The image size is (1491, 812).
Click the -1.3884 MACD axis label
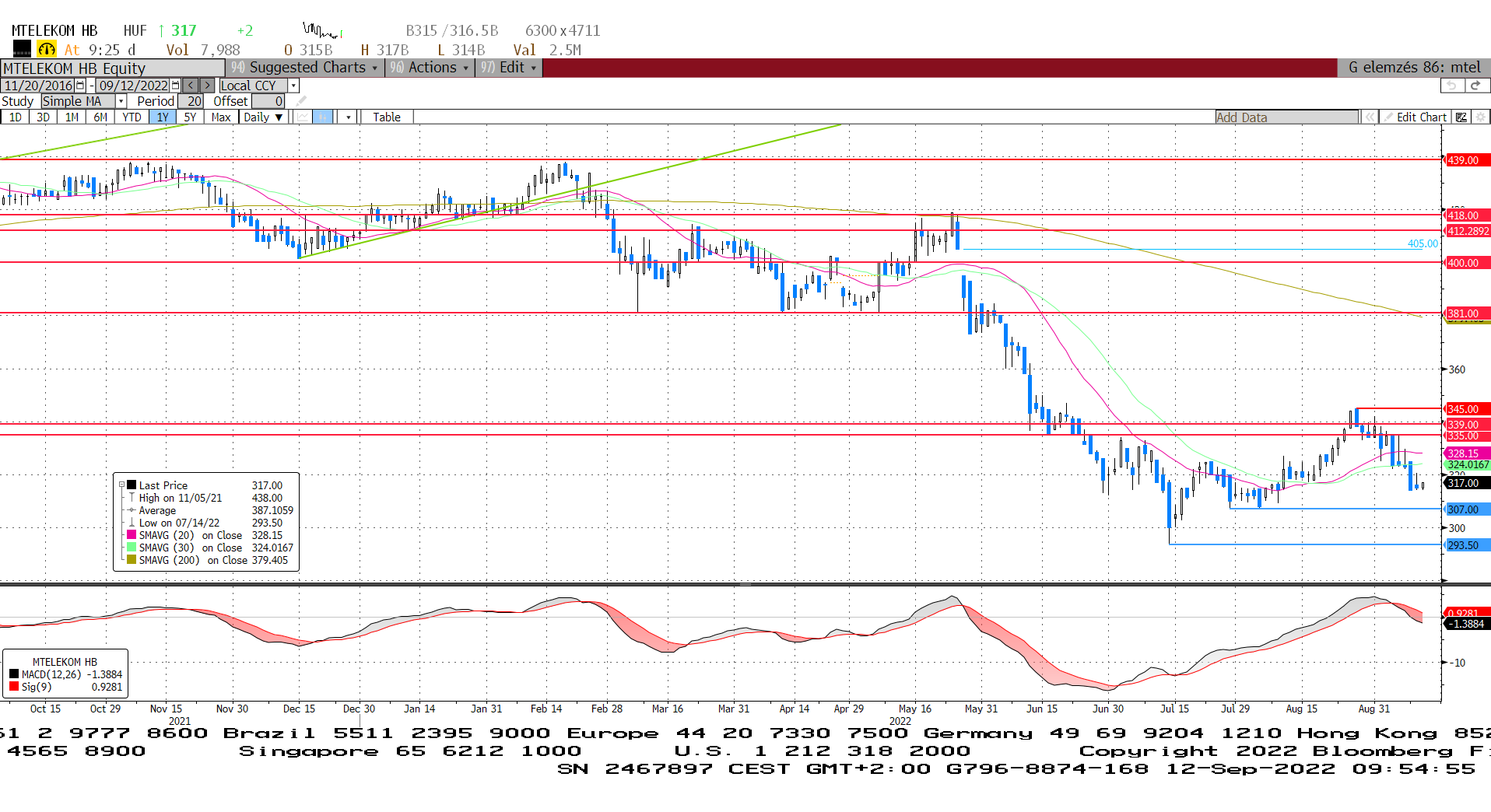1467,624
